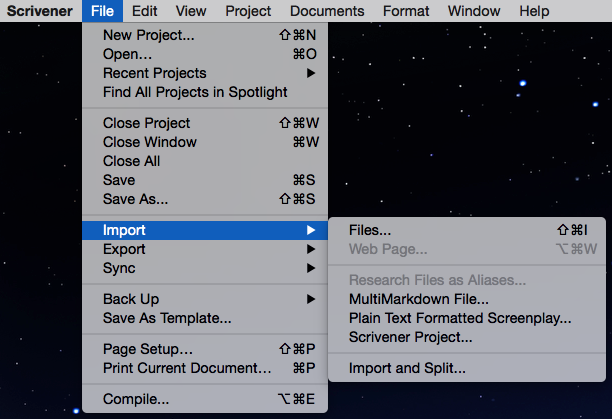This screenshot has width=612, height=419.
Task: Choose MultiMarkdown File import option
Action: (x=418, y=299)
